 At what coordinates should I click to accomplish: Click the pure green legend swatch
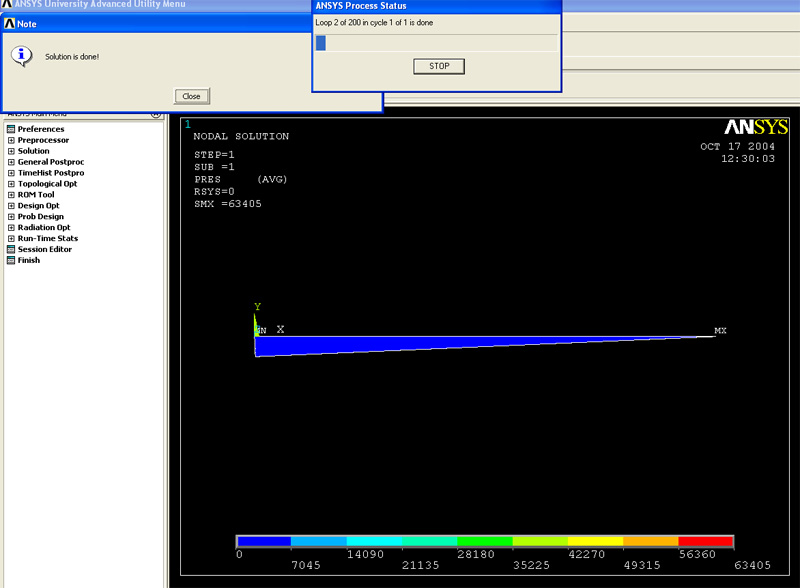tap(485, 541)
